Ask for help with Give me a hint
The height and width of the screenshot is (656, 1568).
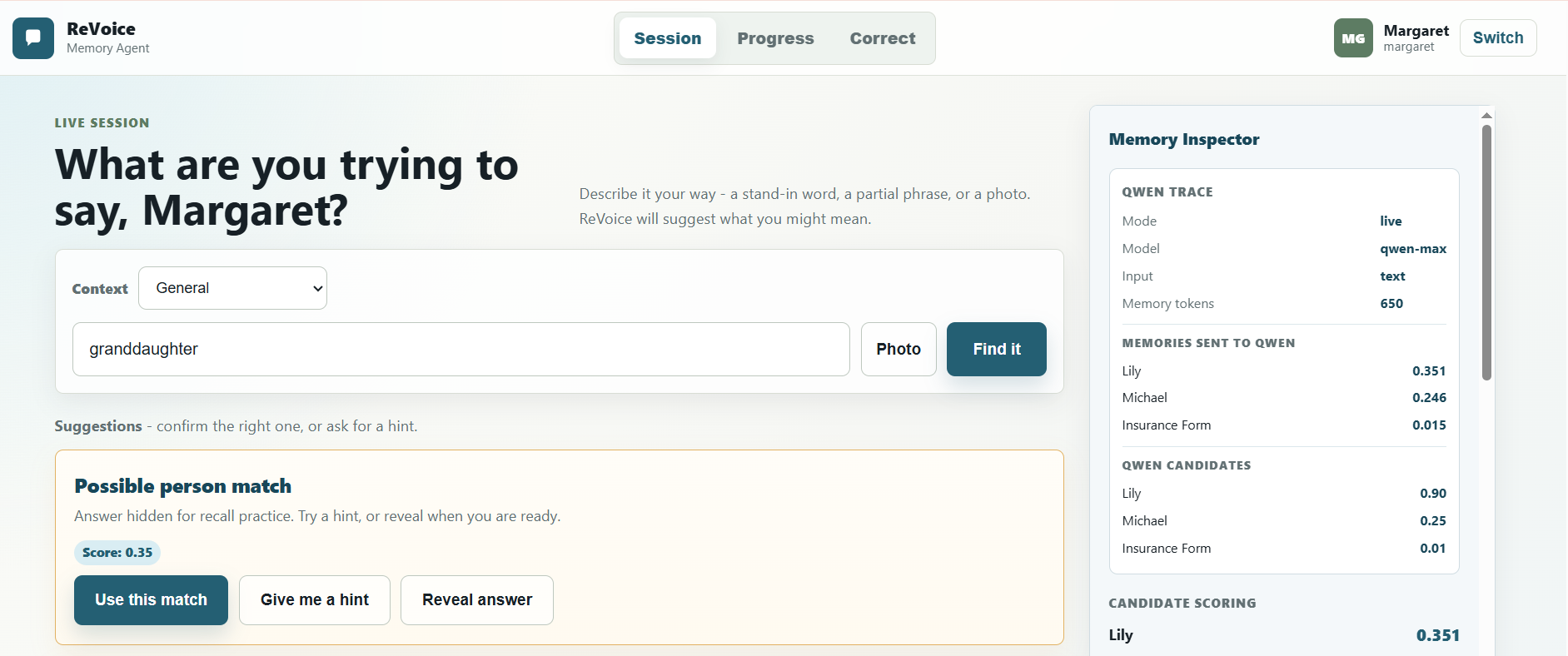pos(315,600)
